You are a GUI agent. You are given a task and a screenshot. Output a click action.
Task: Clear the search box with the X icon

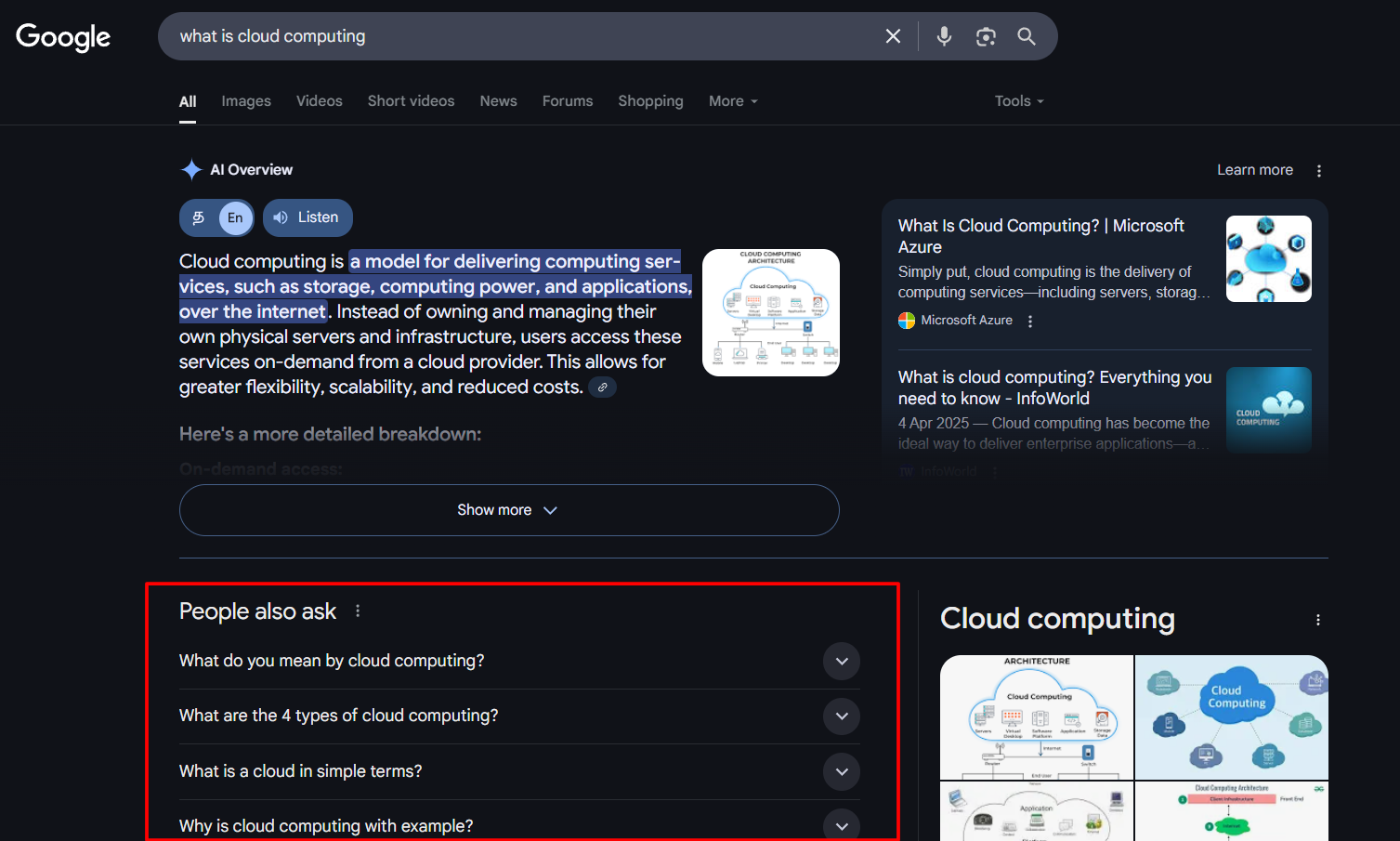click(x=893, y=36)
